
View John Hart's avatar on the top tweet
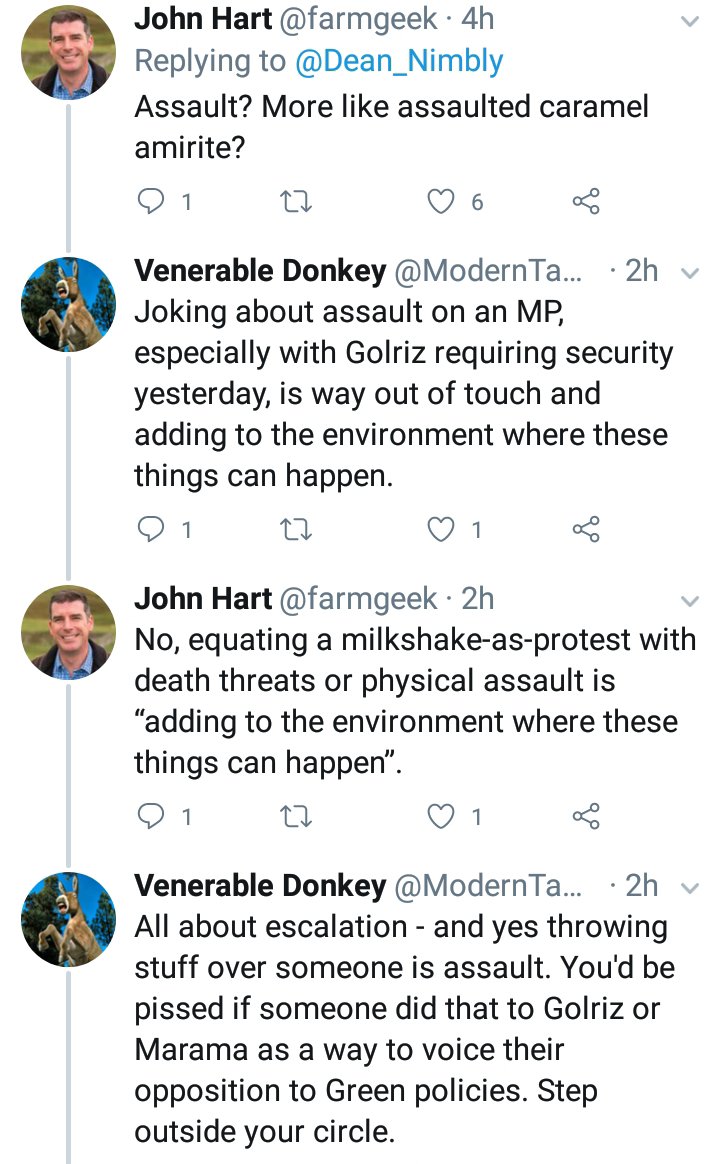point(68,52)
